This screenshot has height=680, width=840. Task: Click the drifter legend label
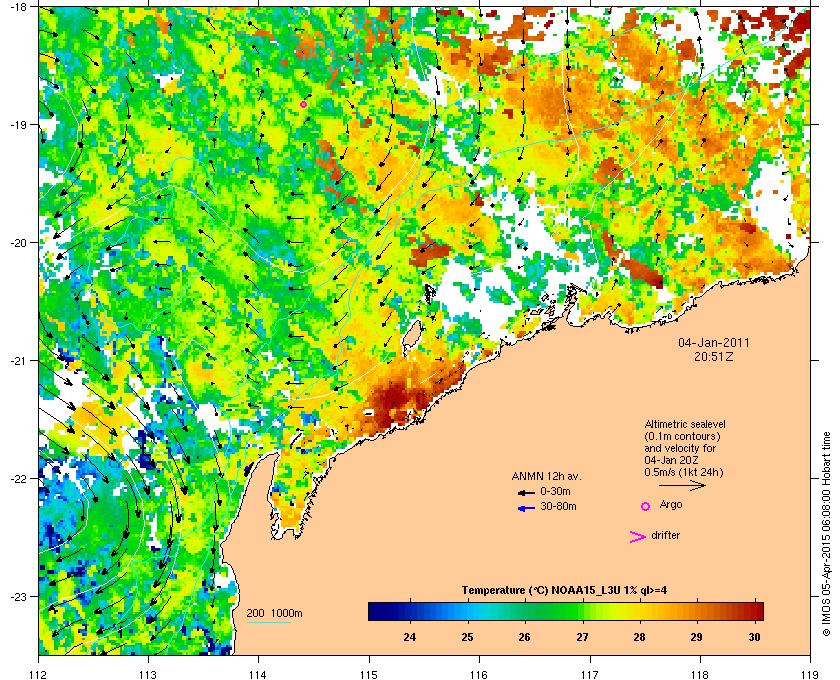666,535
